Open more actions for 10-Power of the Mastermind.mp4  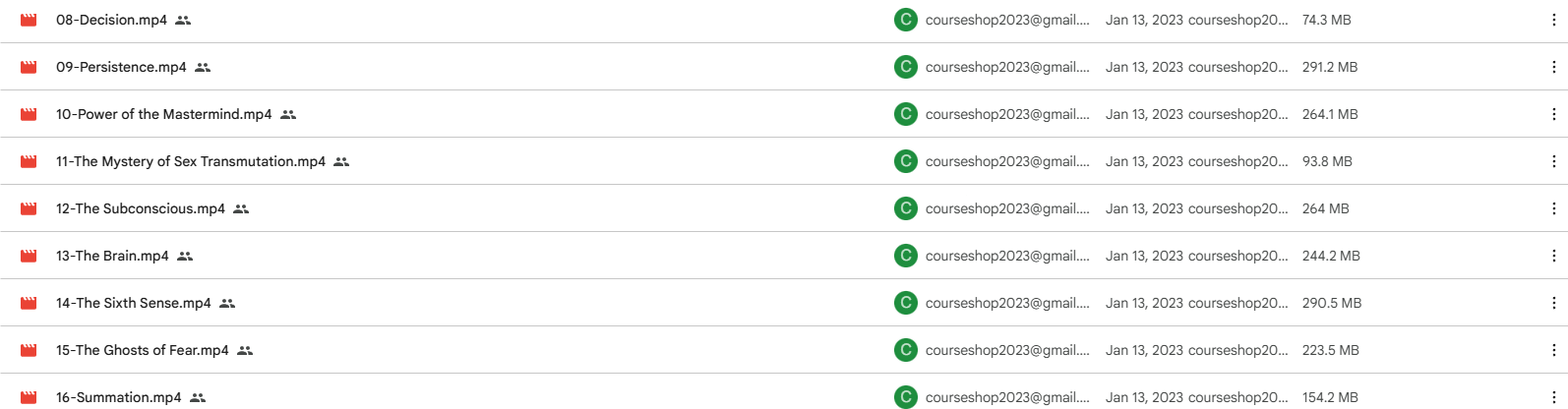1553,114
